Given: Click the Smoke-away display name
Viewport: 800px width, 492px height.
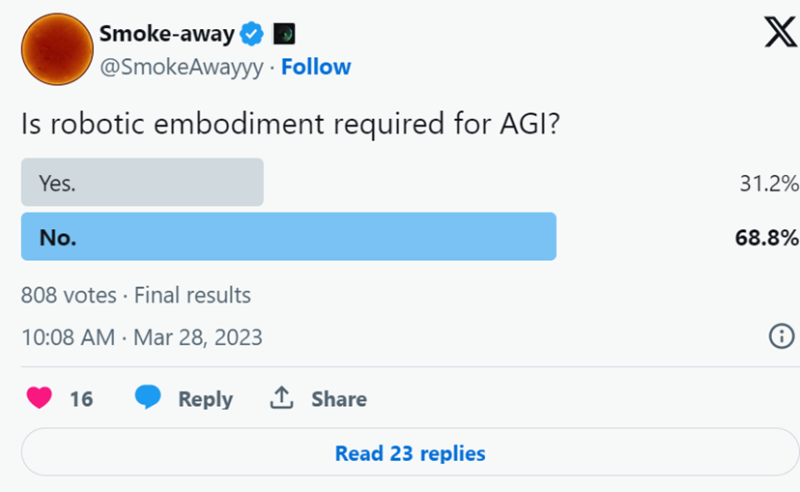Looking at the screenshot, I should coord(166,34).
